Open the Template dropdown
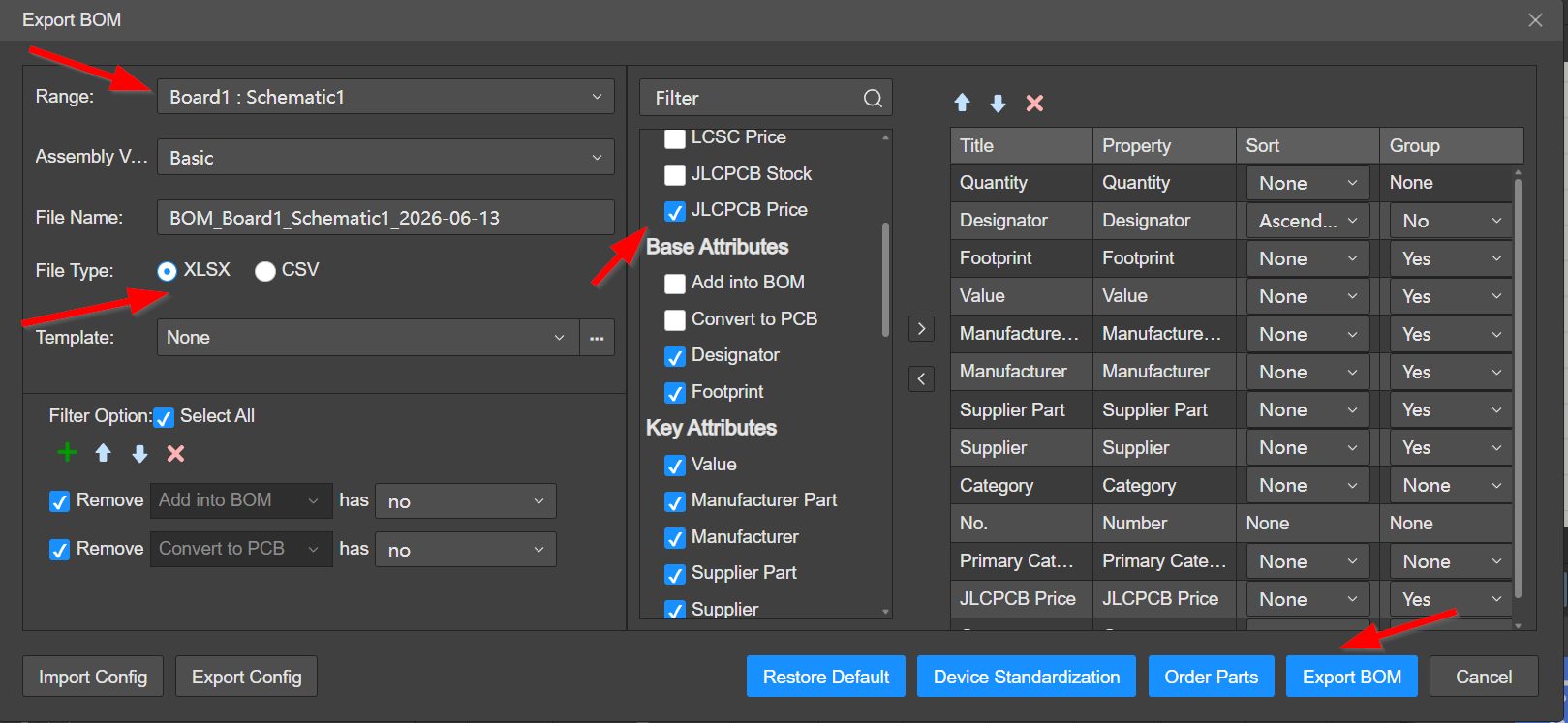 click(368, 338)
